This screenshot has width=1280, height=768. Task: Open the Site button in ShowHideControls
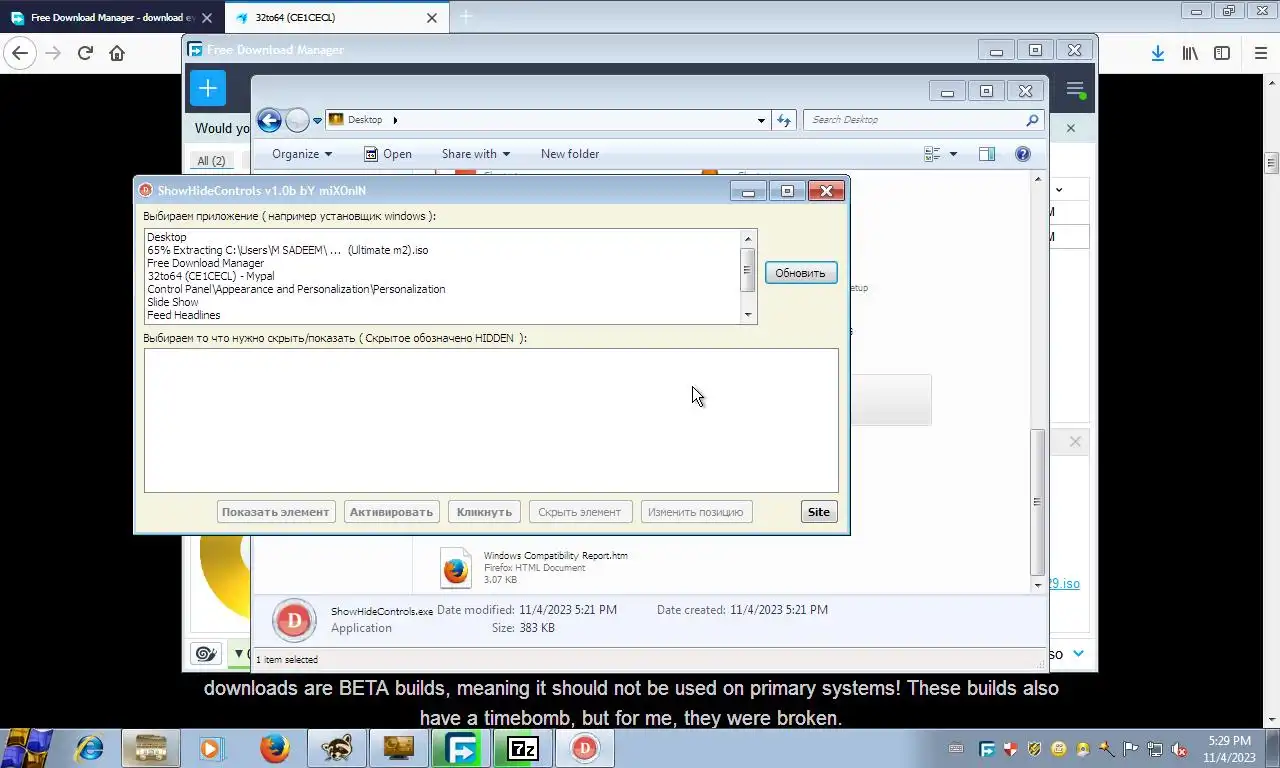(x=819, y=512)
